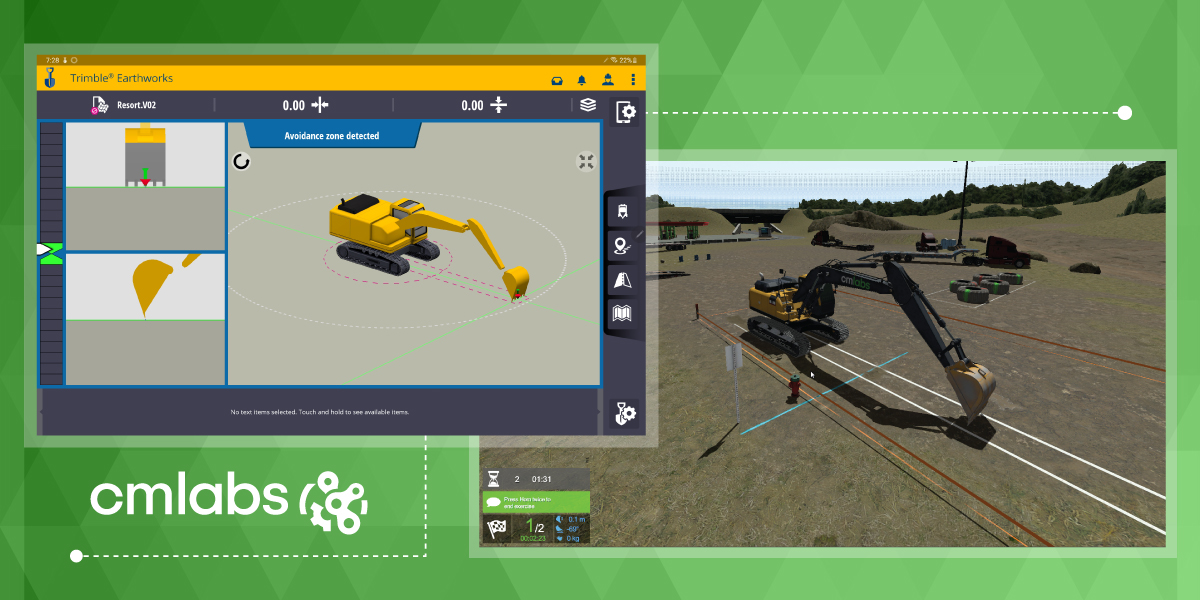The height and width of the screenshot is (600, 1200).
Task: Open the notifications bell in header
Action: pos(582,79)
